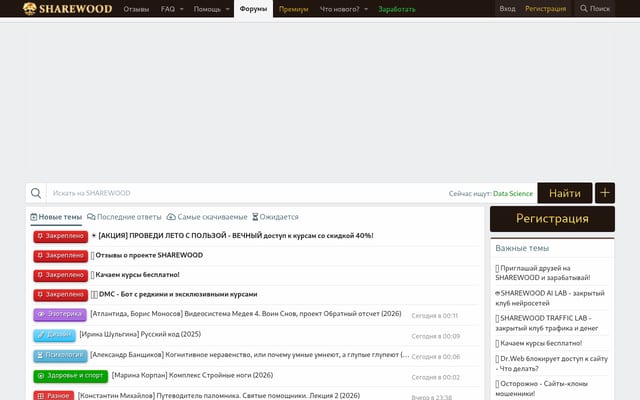Image resolution: width=640 pixels, height=400 pixels.
Task: Open Отзывы о проекте SHAREWOOD topic
Action: coord(149,255)
